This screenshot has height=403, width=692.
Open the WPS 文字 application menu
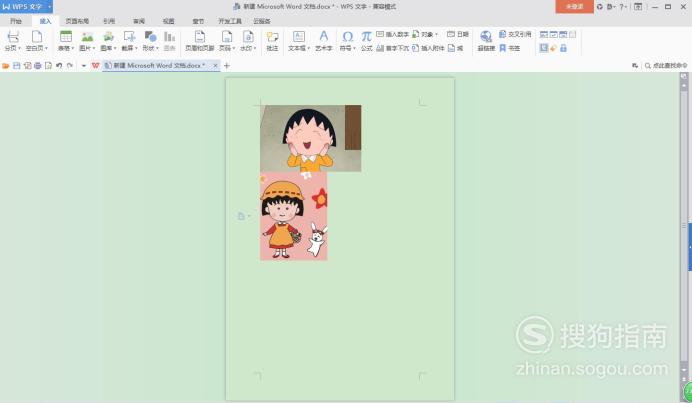(x=26, y=7)
